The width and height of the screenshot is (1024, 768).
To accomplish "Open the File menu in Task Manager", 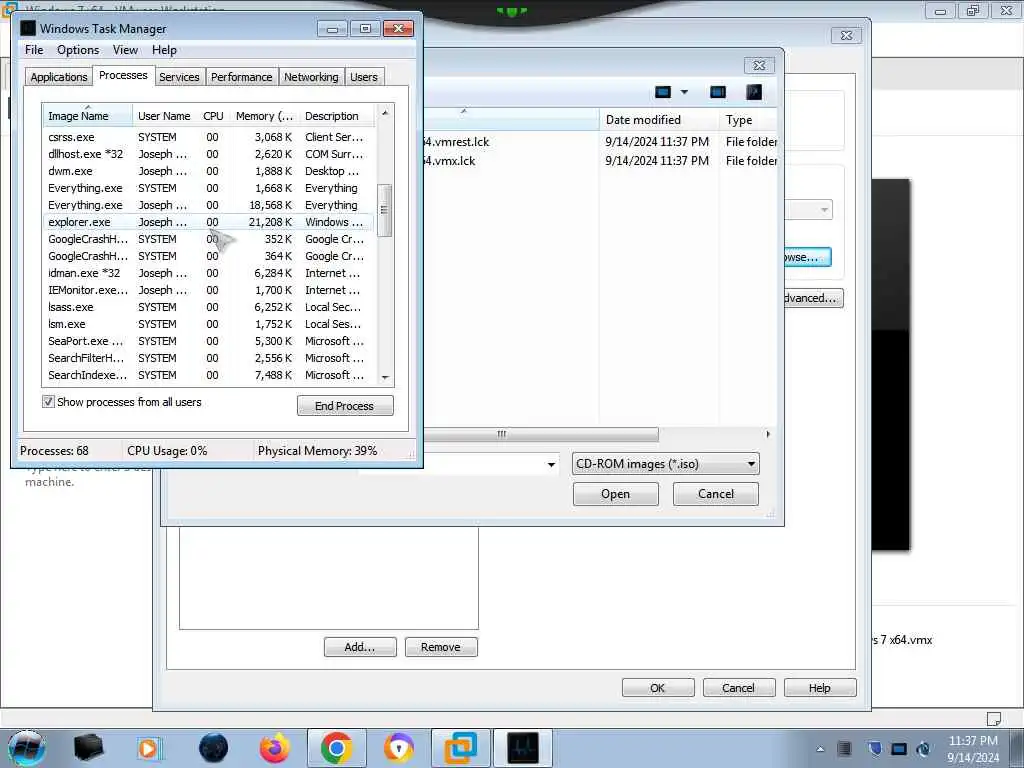I will tap(34, 50).
